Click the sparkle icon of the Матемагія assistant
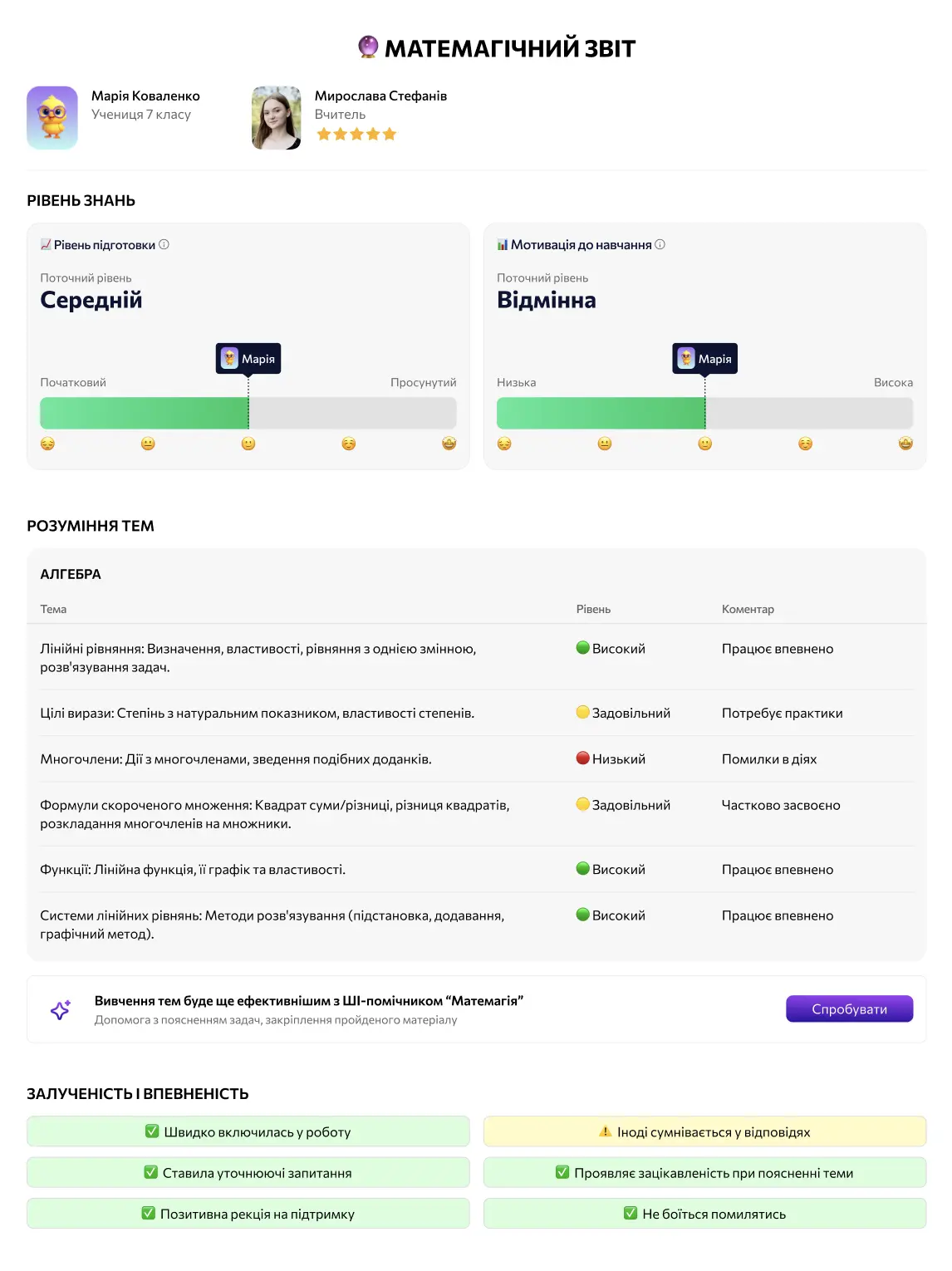Image resolution: width=952 pixels, height=1271 pixels. pos(61,1009)
